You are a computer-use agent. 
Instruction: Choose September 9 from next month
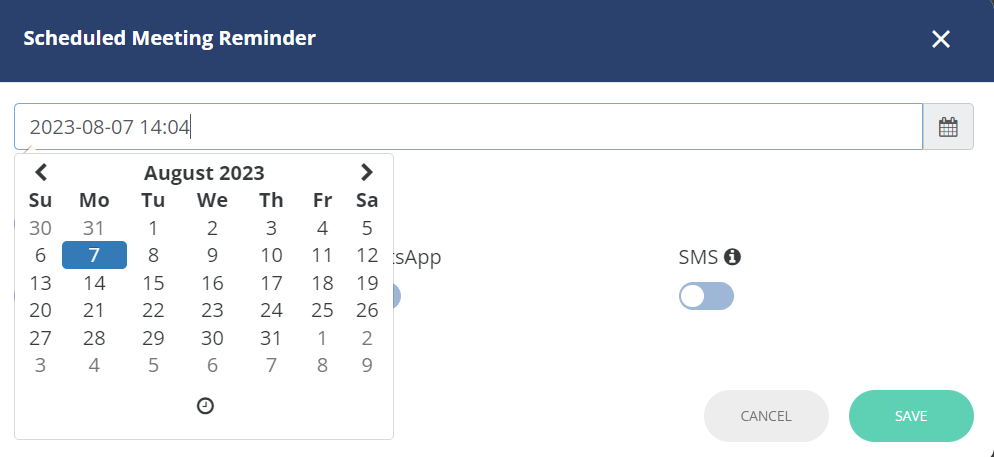point(367,365)
